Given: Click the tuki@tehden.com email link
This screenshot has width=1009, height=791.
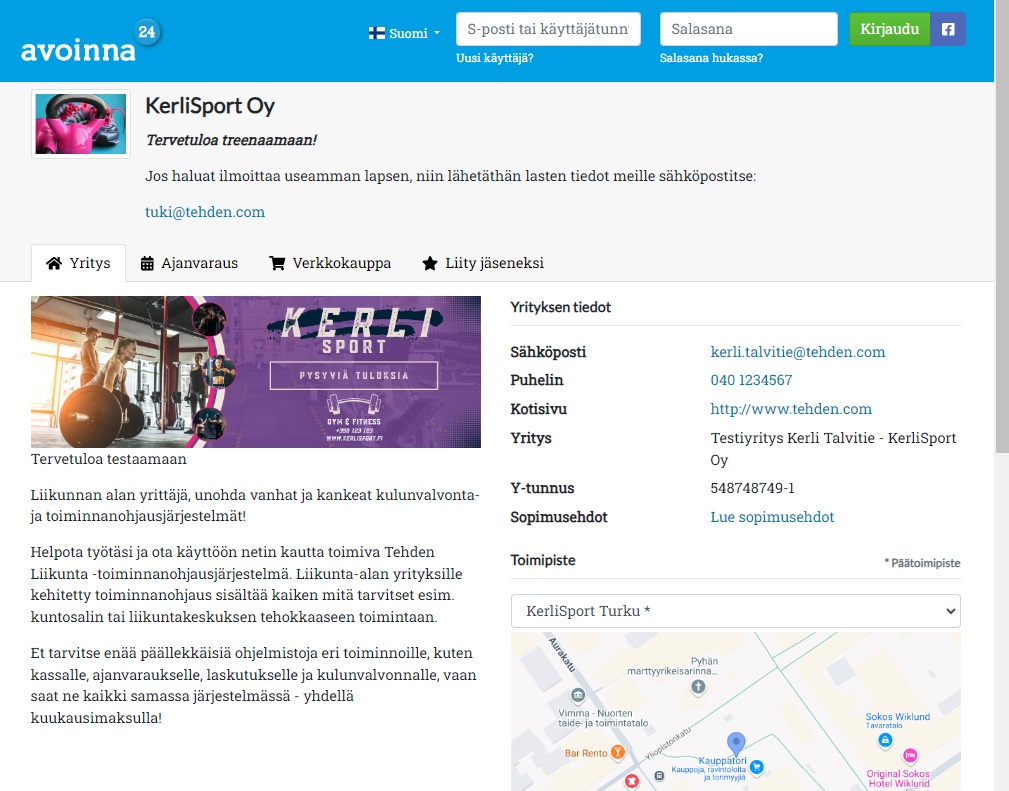Looking at the screenshot, I should (205, 212).
